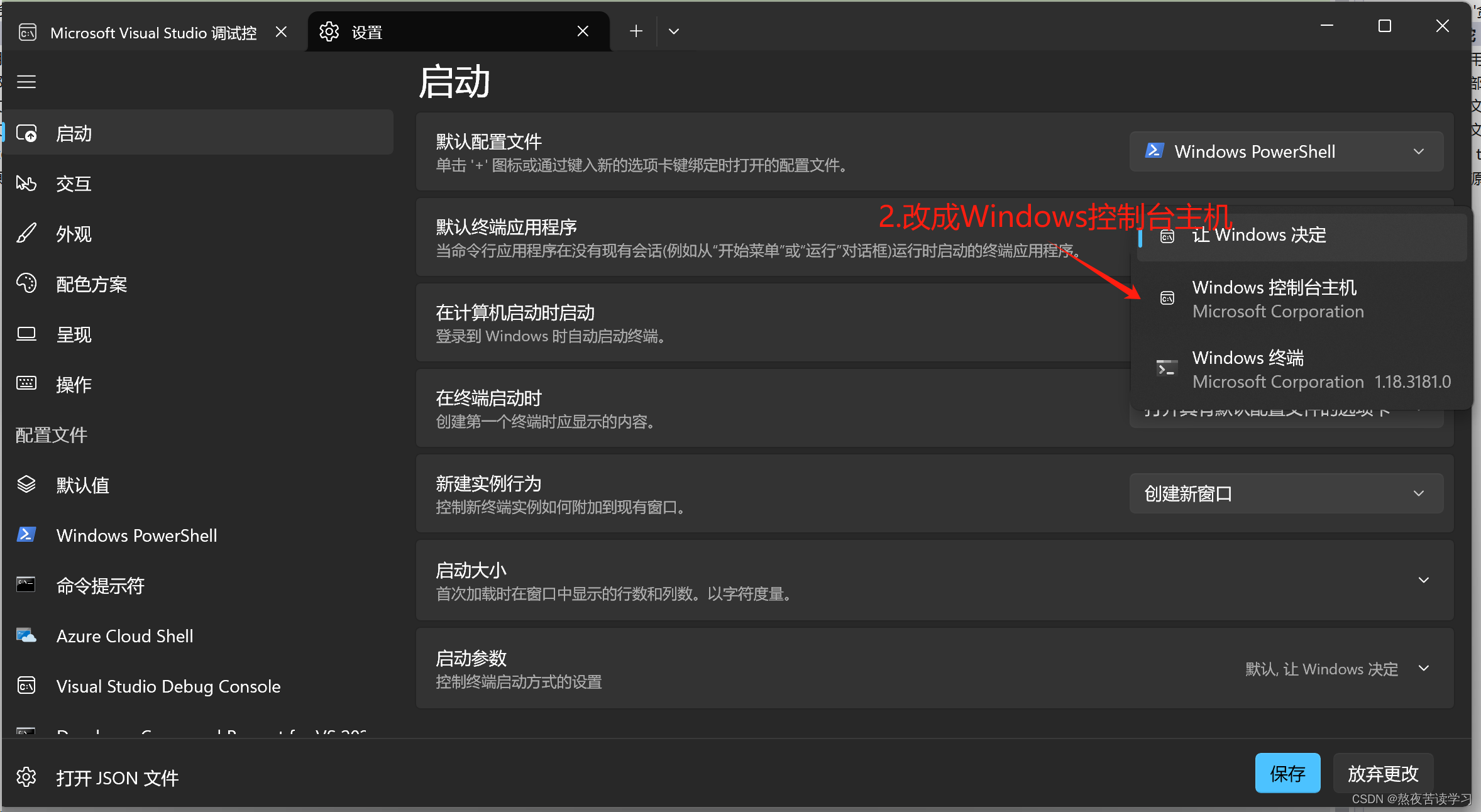Click the 放弃更改 button
Screen dimensions: 1481x812
click(x=1382, y=773)
